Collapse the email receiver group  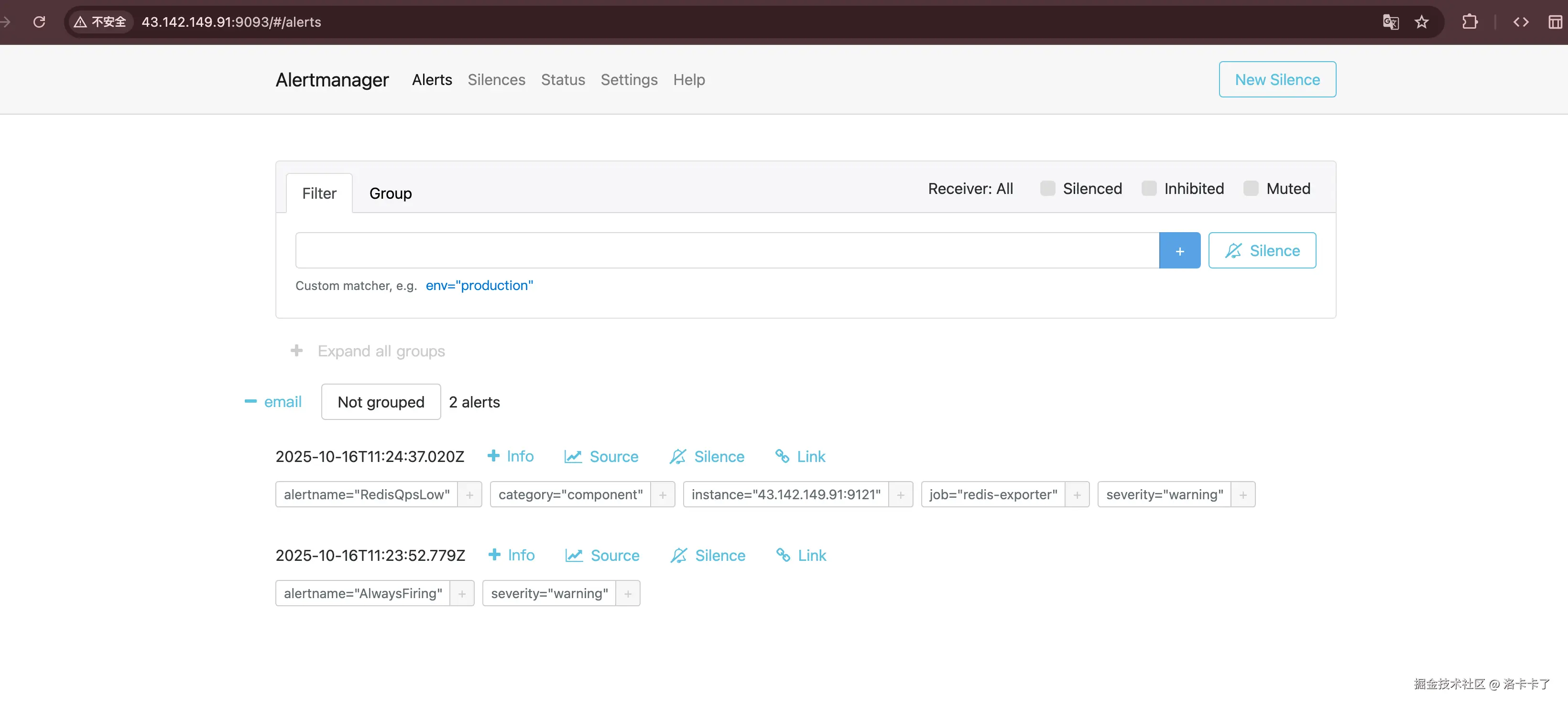pyautogui.click(x=251, y=401)
